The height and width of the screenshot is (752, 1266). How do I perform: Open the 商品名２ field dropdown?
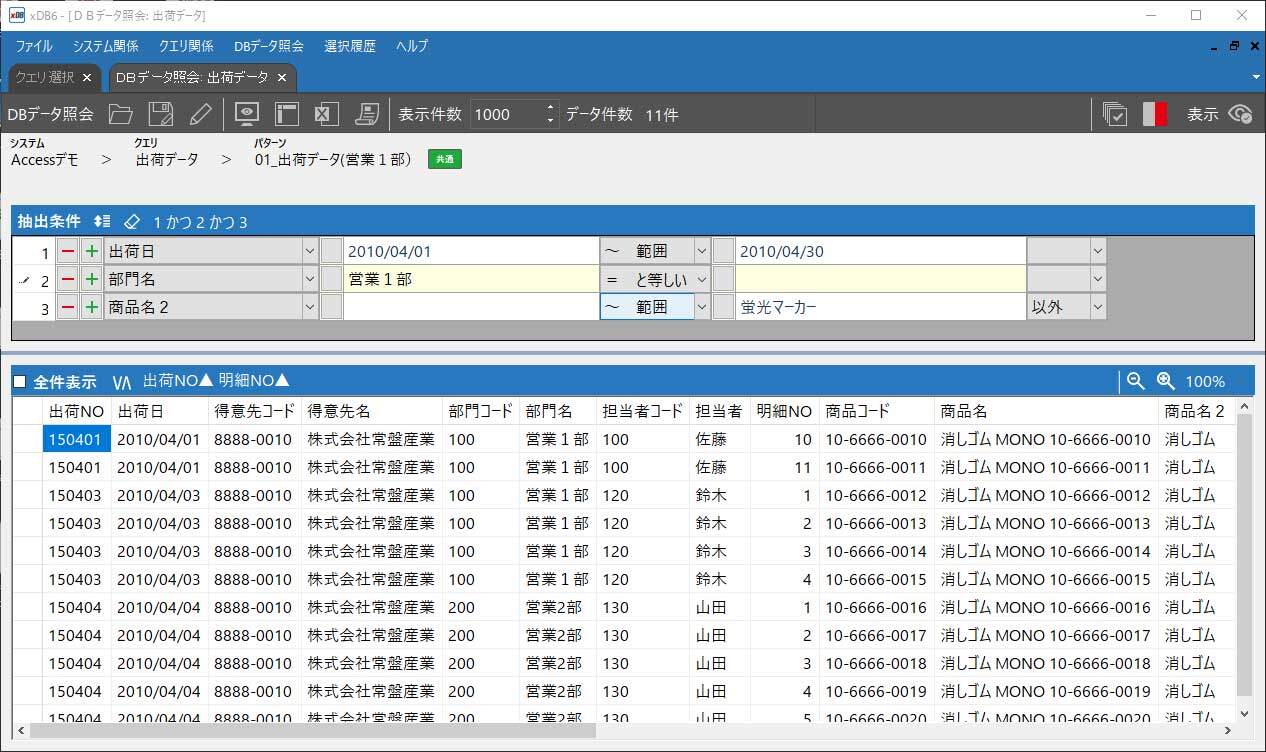pyautogui.click(x=308, y=307)
